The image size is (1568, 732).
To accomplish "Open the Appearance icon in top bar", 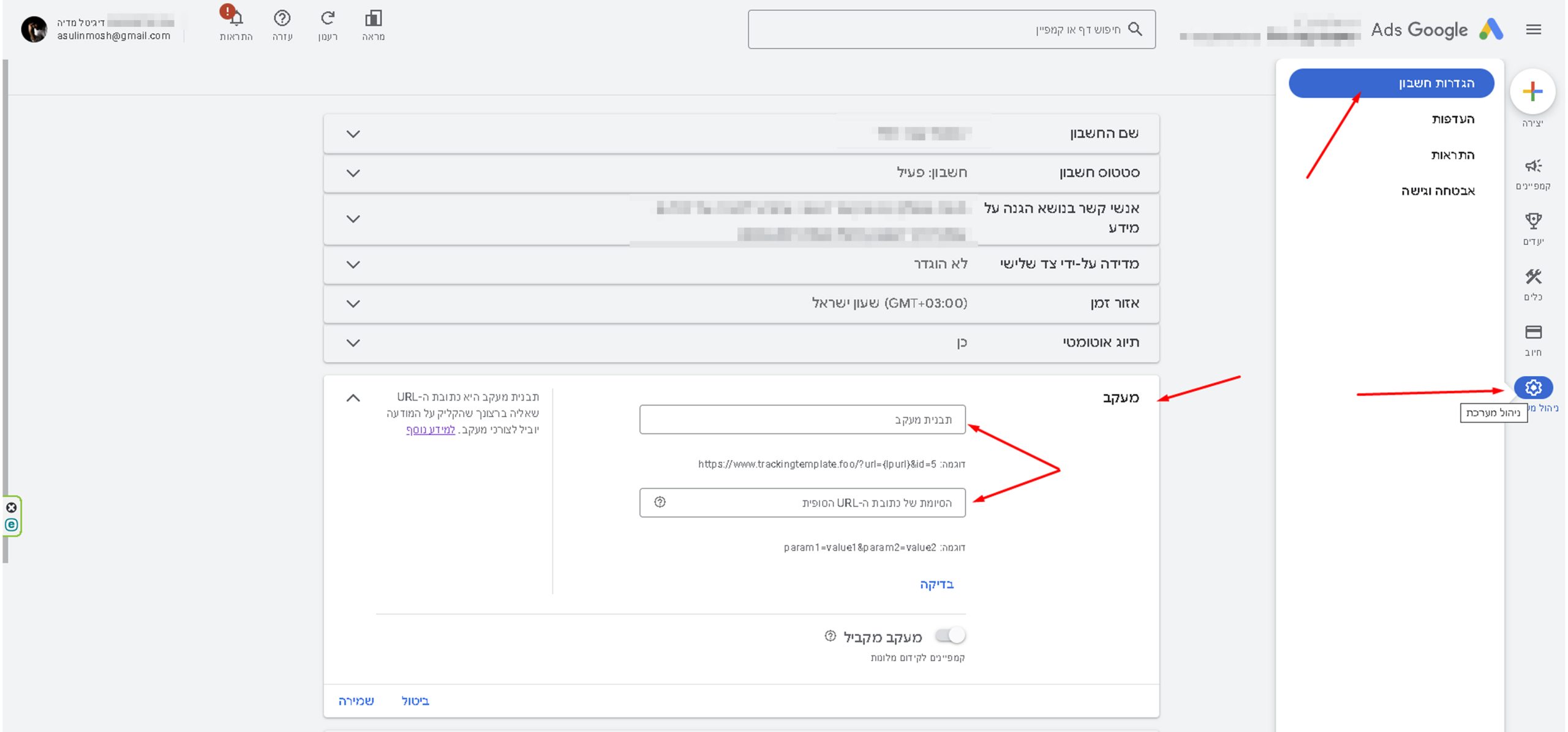I will point(373,19).
